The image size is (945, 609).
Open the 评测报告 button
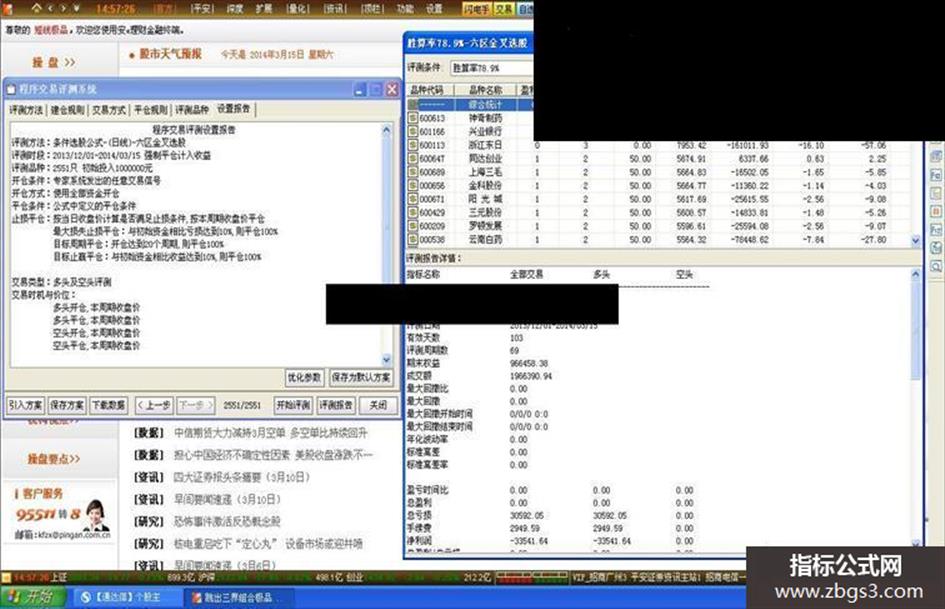point(336,405)
